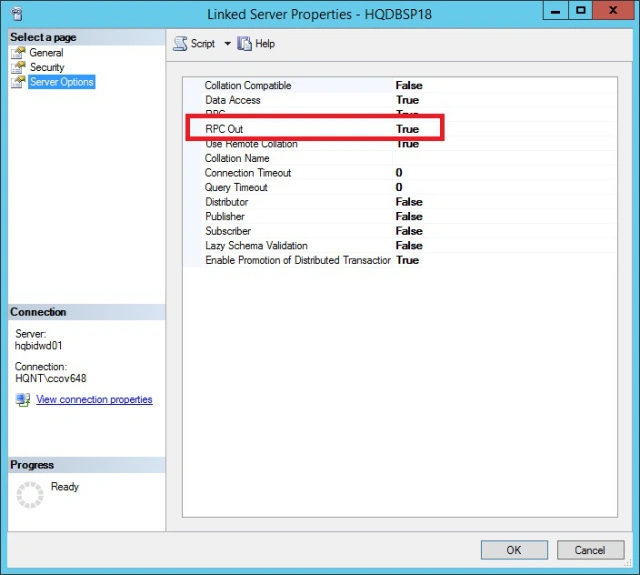Open the Help label in toolbar
The image size is (640, 575).
(265, 44)
